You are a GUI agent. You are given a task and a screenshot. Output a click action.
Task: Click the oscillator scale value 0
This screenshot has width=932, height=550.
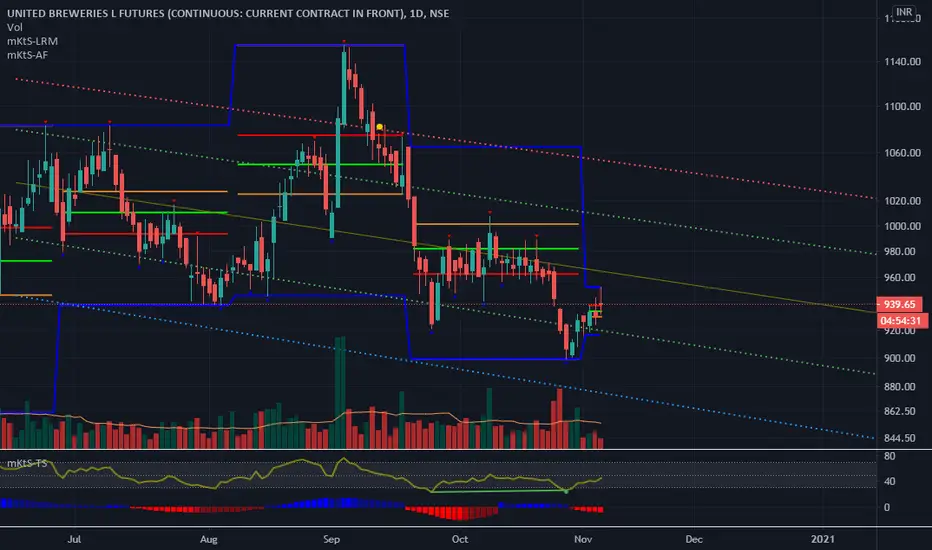click(x=887, y=508)
